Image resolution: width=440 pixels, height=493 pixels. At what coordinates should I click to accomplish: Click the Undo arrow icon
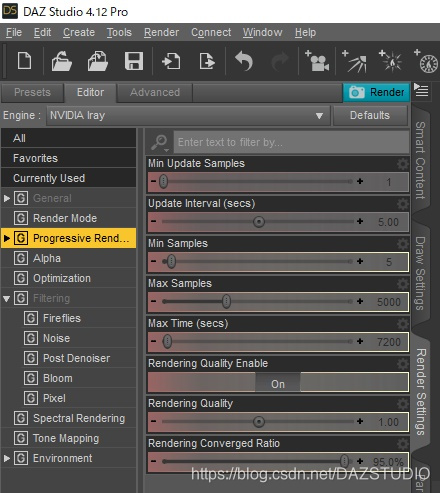click(244, 61)
